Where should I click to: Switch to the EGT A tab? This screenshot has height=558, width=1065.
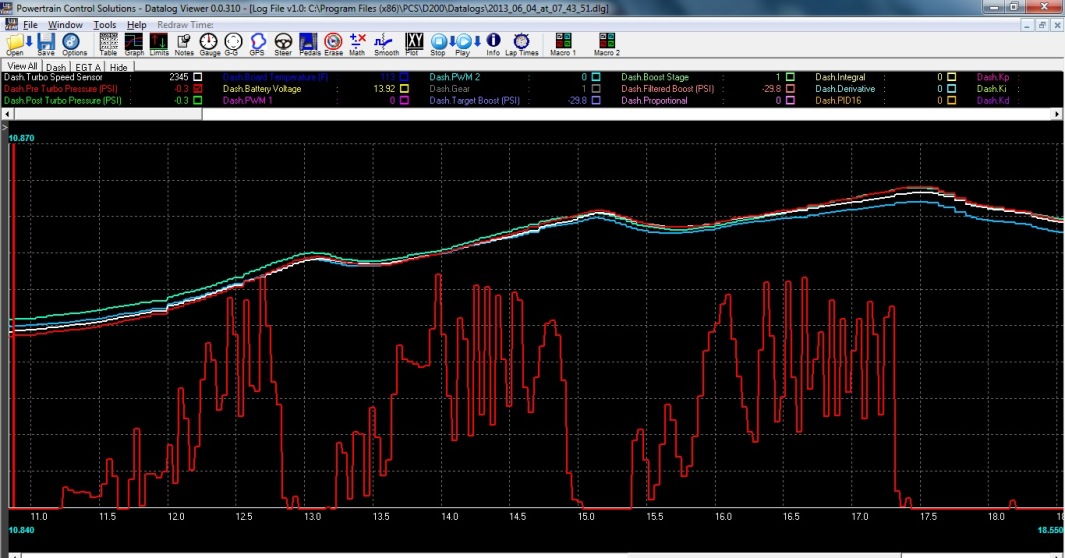[x=87, y=67]
